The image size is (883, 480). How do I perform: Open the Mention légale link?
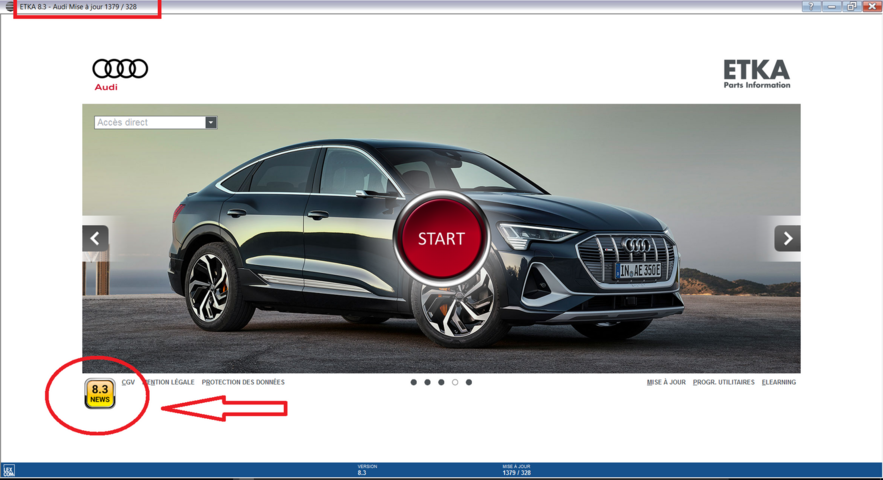(x=169, y=382)
